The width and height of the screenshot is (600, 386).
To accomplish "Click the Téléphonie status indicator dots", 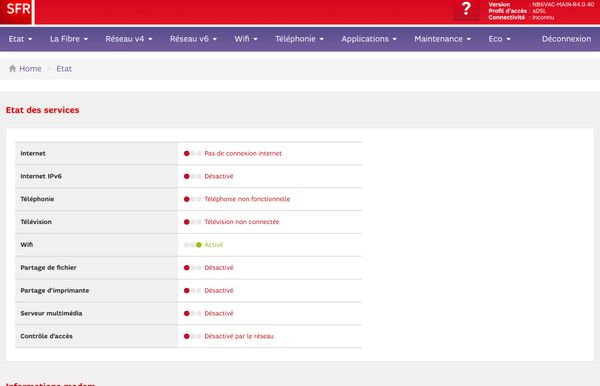I will point(192,199).
